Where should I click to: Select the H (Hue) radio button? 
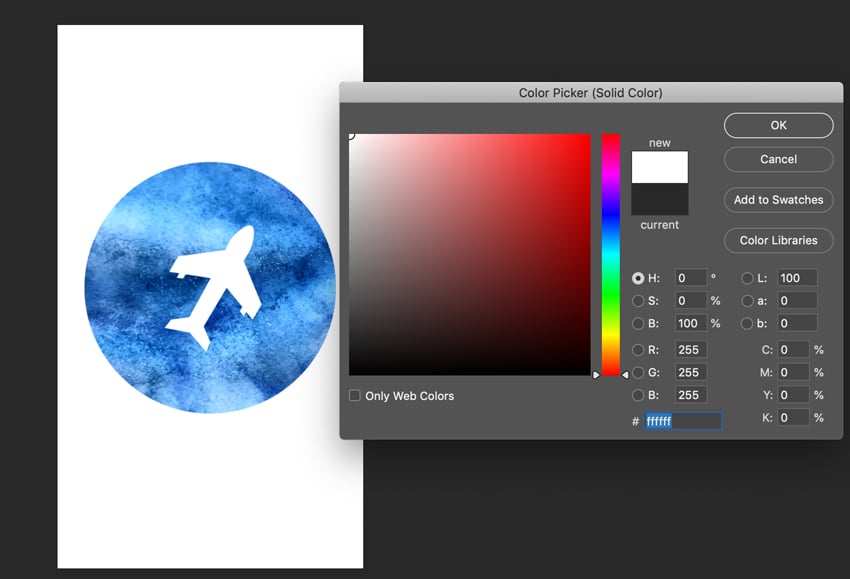pos(638,278)
